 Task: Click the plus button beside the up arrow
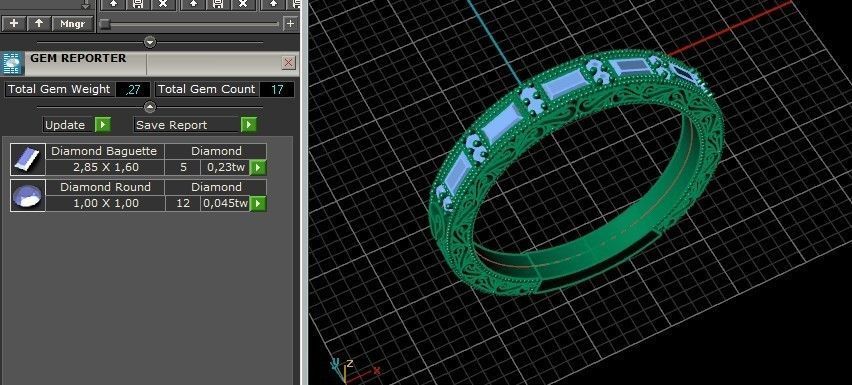pyautogui.click(x=14, y=23)
